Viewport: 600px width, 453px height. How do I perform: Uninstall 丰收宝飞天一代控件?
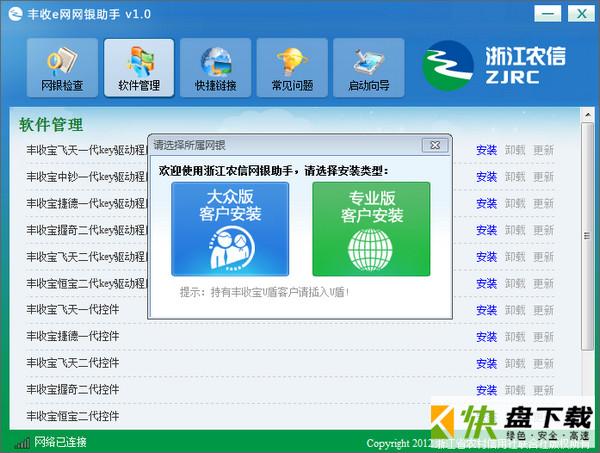[515, 310]
